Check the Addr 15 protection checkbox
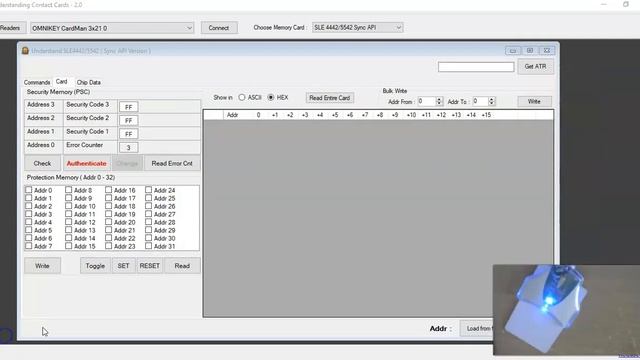The width and height of the screenshot is (640, 360). 69,246
